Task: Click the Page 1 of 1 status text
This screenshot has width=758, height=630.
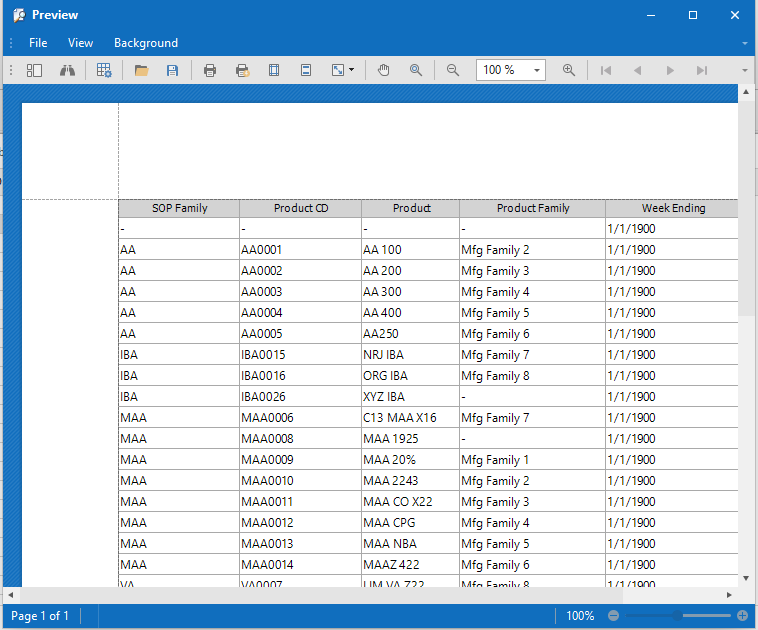Action: point(40,616)
